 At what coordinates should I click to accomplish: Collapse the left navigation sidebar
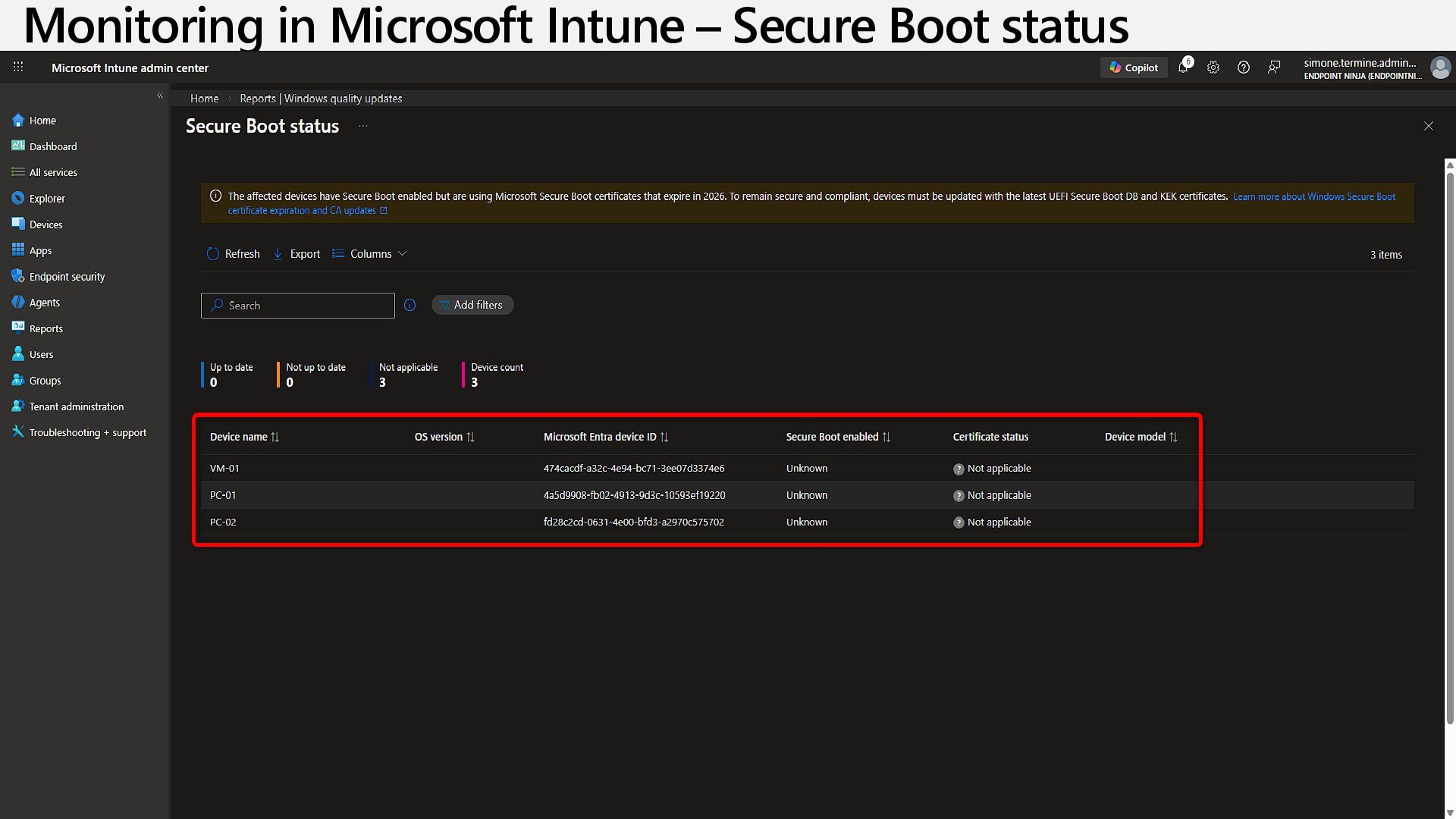160,96
